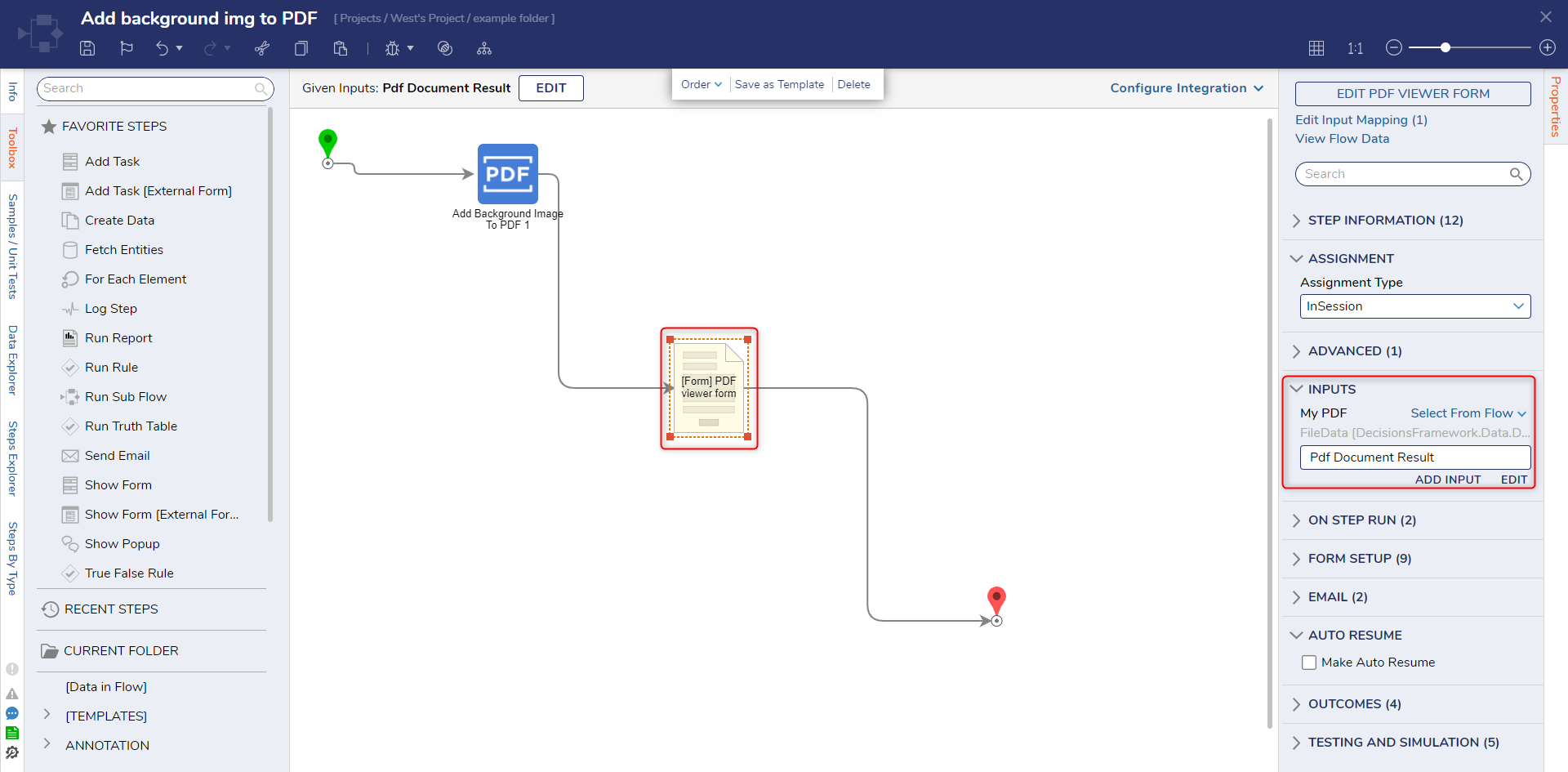1568x772 pixels.
Task: Open the Edit Input Mapping (1) link
Action: [1361, 120]
